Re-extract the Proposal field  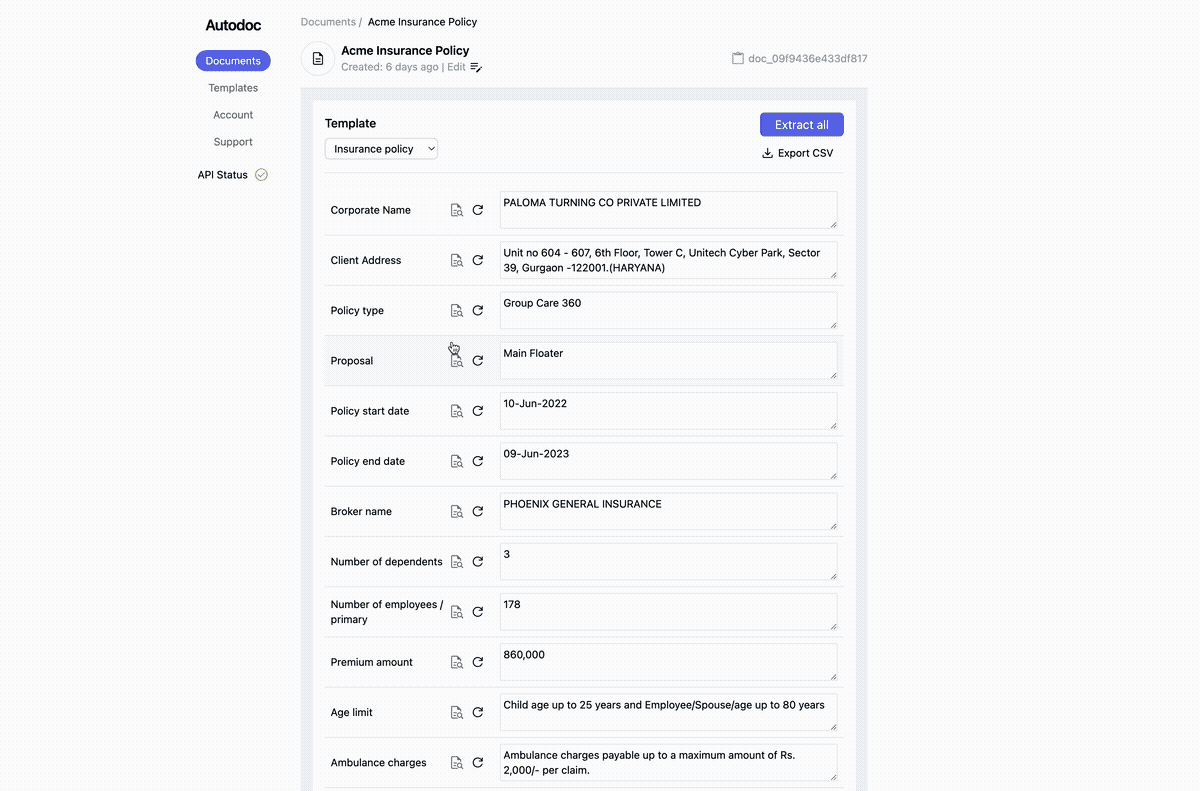coord(478,360)
